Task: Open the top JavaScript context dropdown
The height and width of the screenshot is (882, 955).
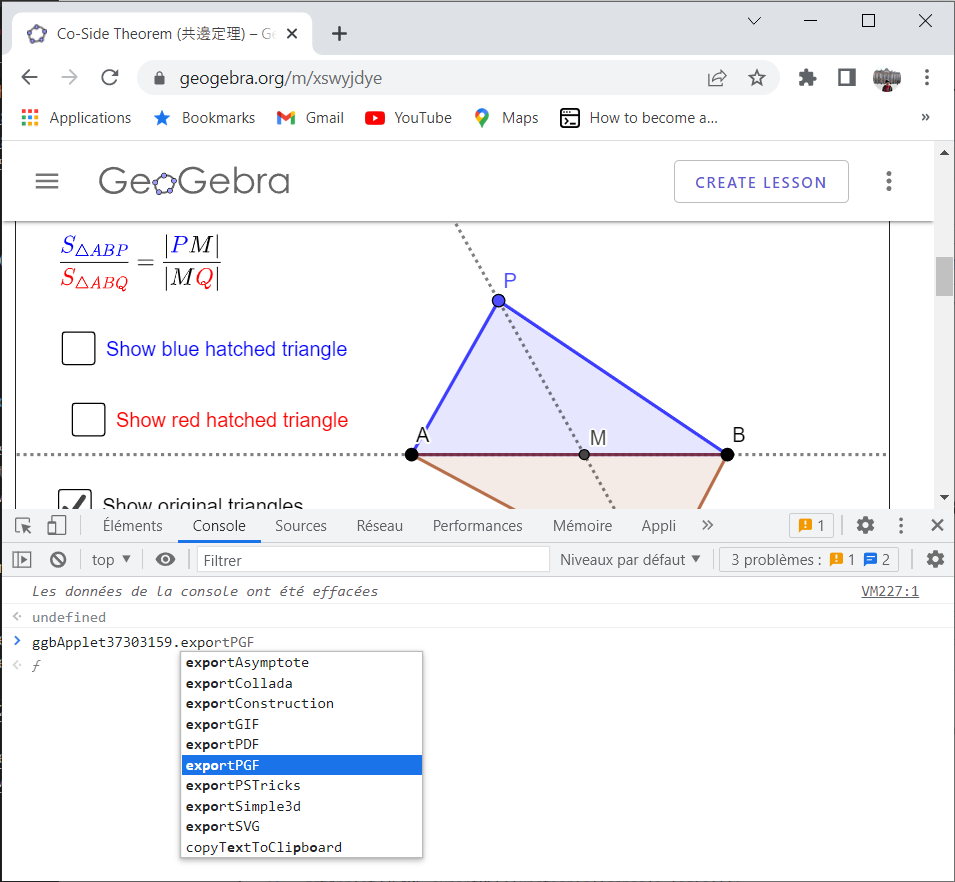Action: coord(111,559)
